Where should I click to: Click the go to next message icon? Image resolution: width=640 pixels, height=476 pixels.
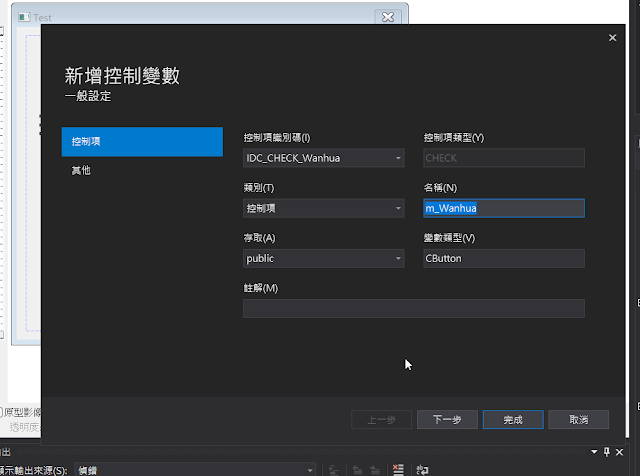375,470
